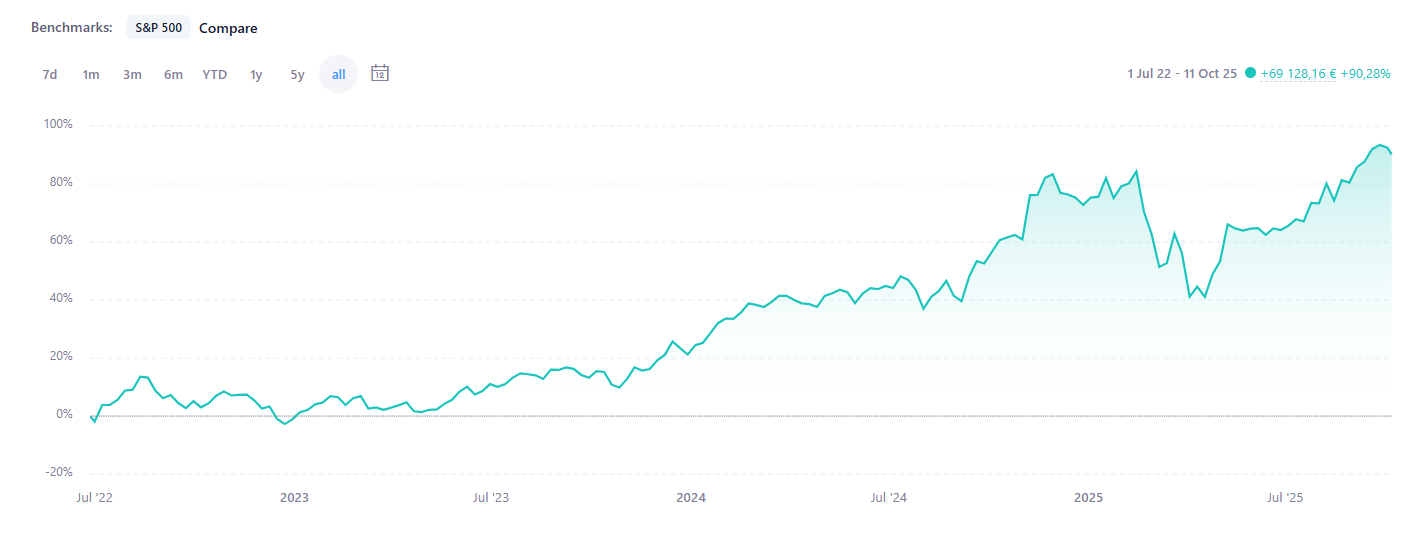Click the Benchmarks label

(x=72, y=27)
